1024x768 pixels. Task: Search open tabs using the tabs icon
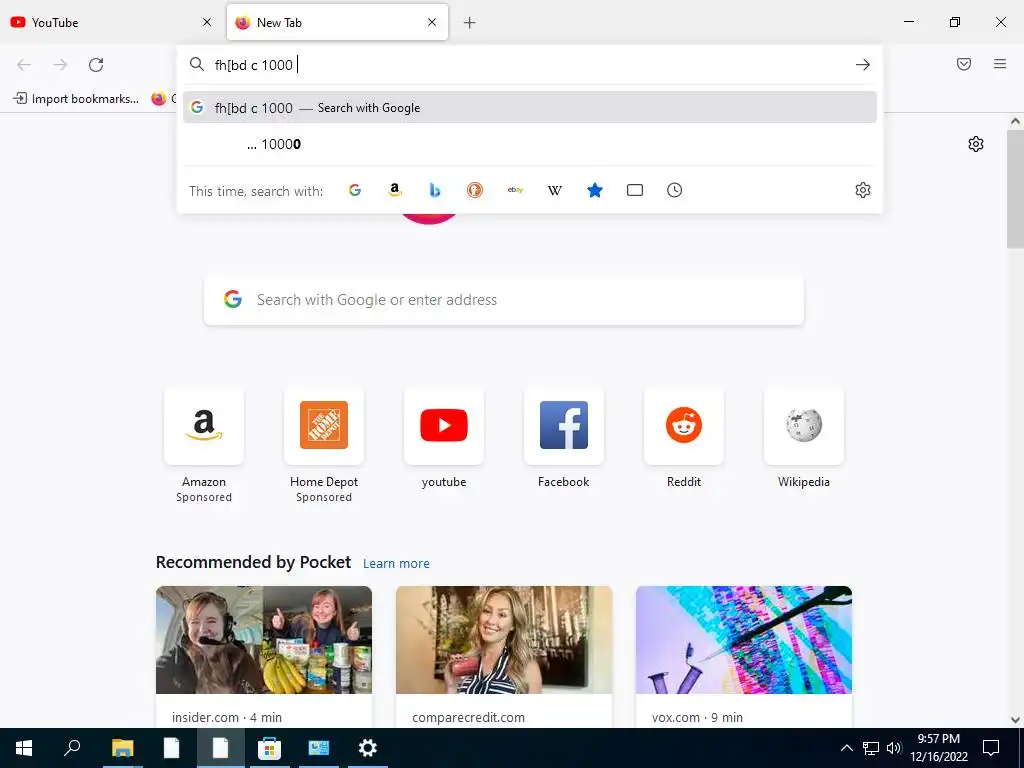[635, 190]
